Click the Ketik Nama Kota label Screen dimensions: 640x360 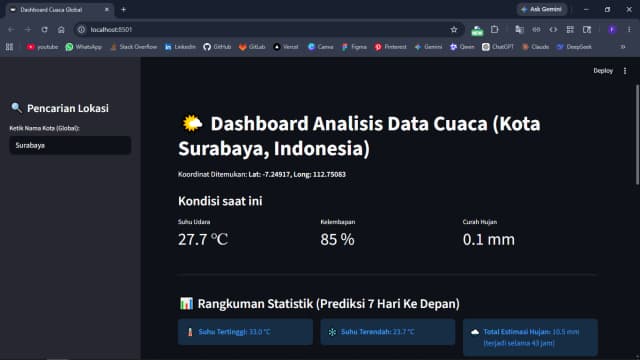click(x=44, y=128)
